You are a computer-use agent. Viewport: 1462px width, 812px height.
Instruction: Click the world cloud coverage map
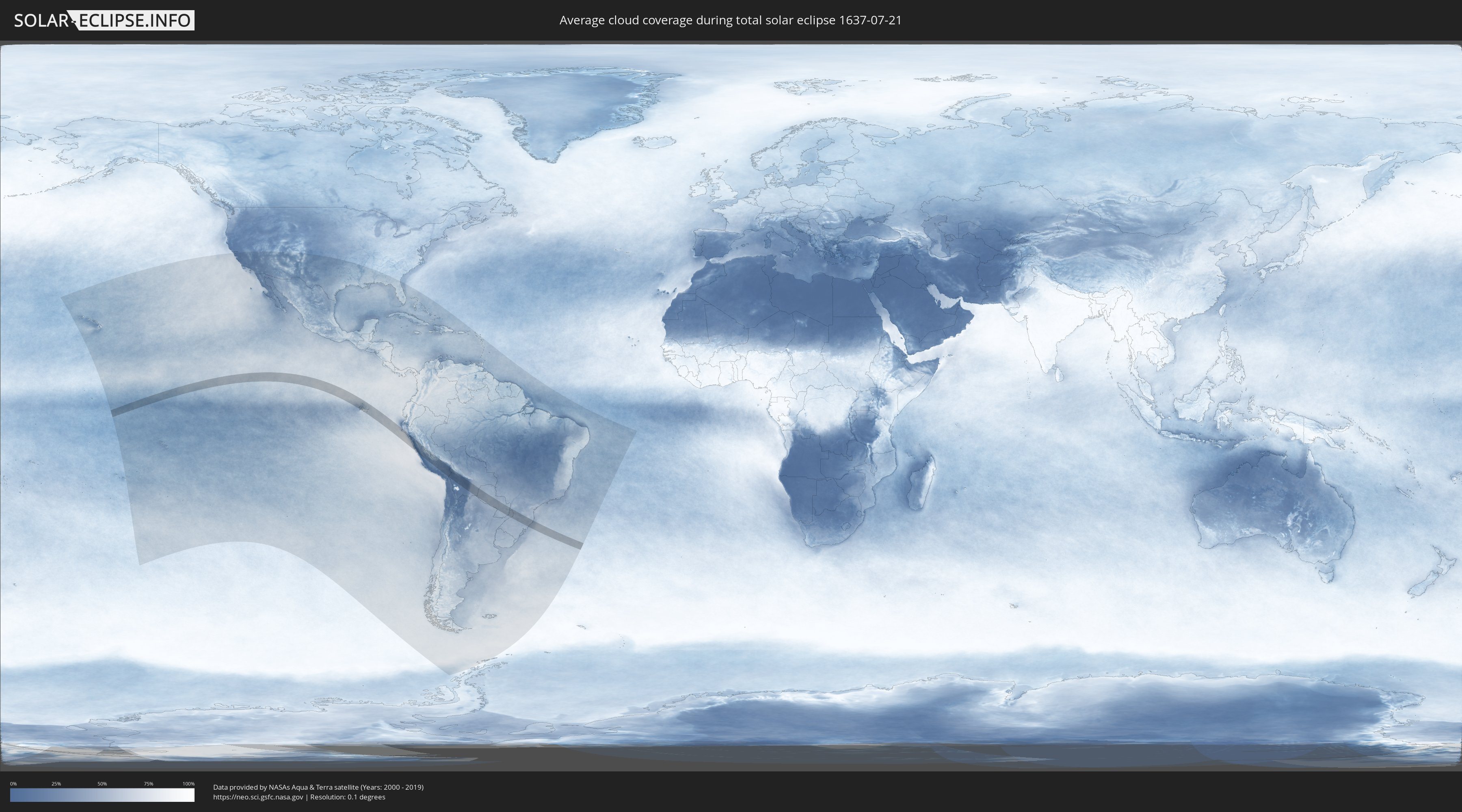click(x=731, y=406)
